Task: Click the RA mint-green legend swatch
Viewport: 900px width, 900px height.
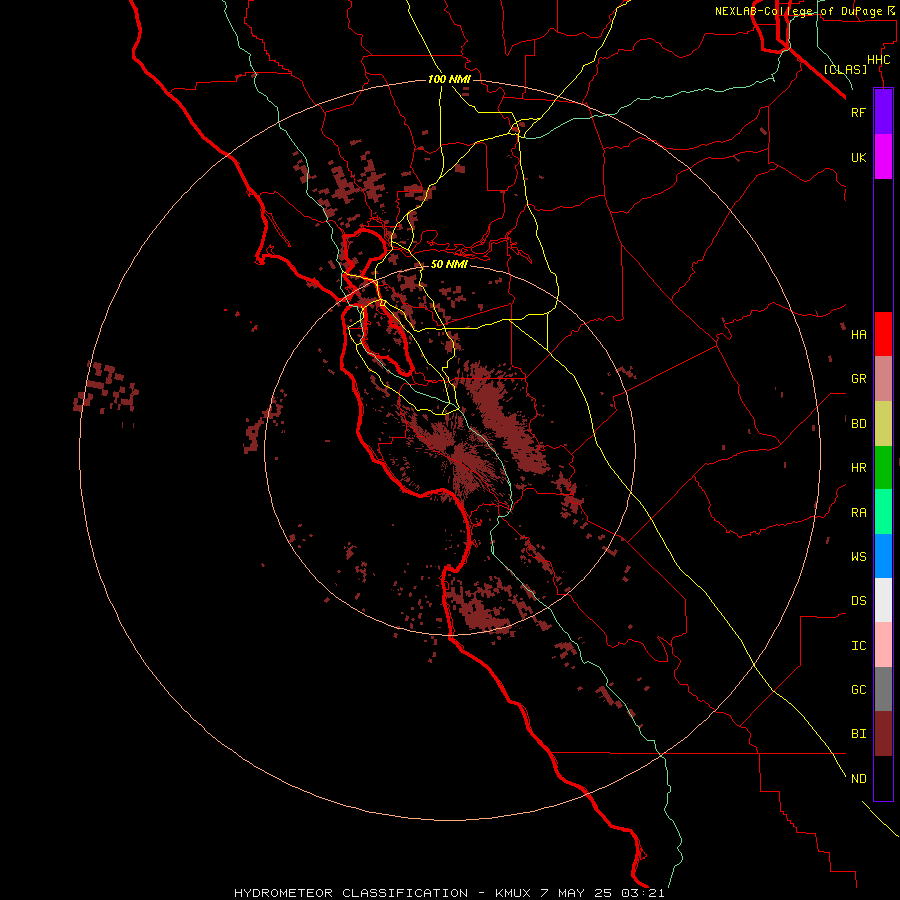Action: click(x=883, y=512)
